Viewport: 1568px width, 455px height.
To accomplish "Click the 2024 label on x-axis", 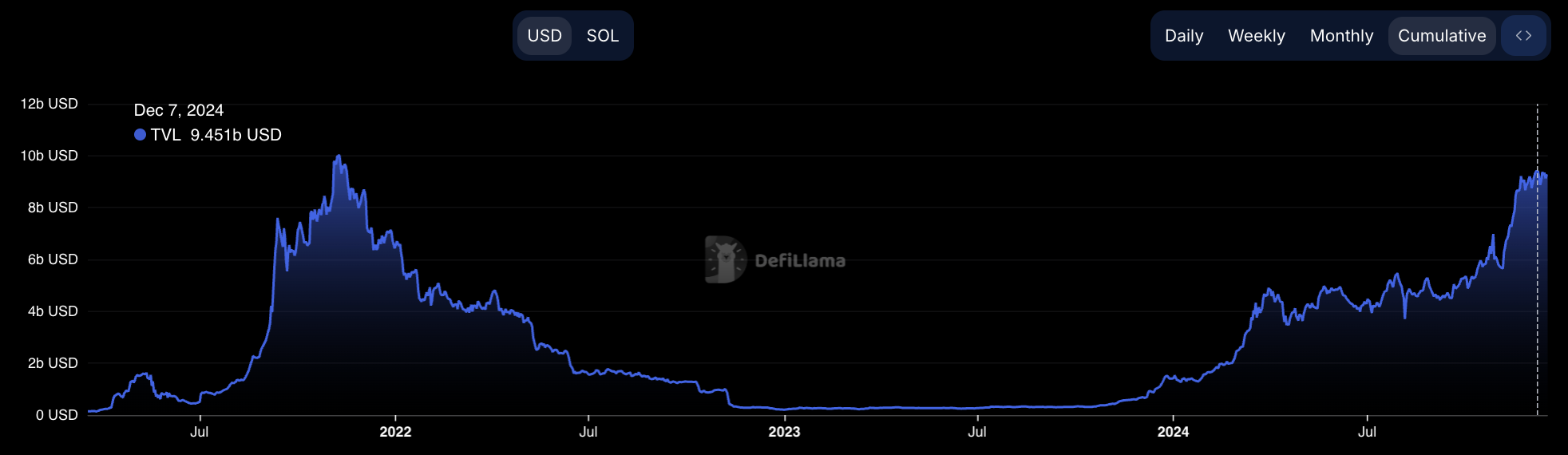I will point(1173,432).
